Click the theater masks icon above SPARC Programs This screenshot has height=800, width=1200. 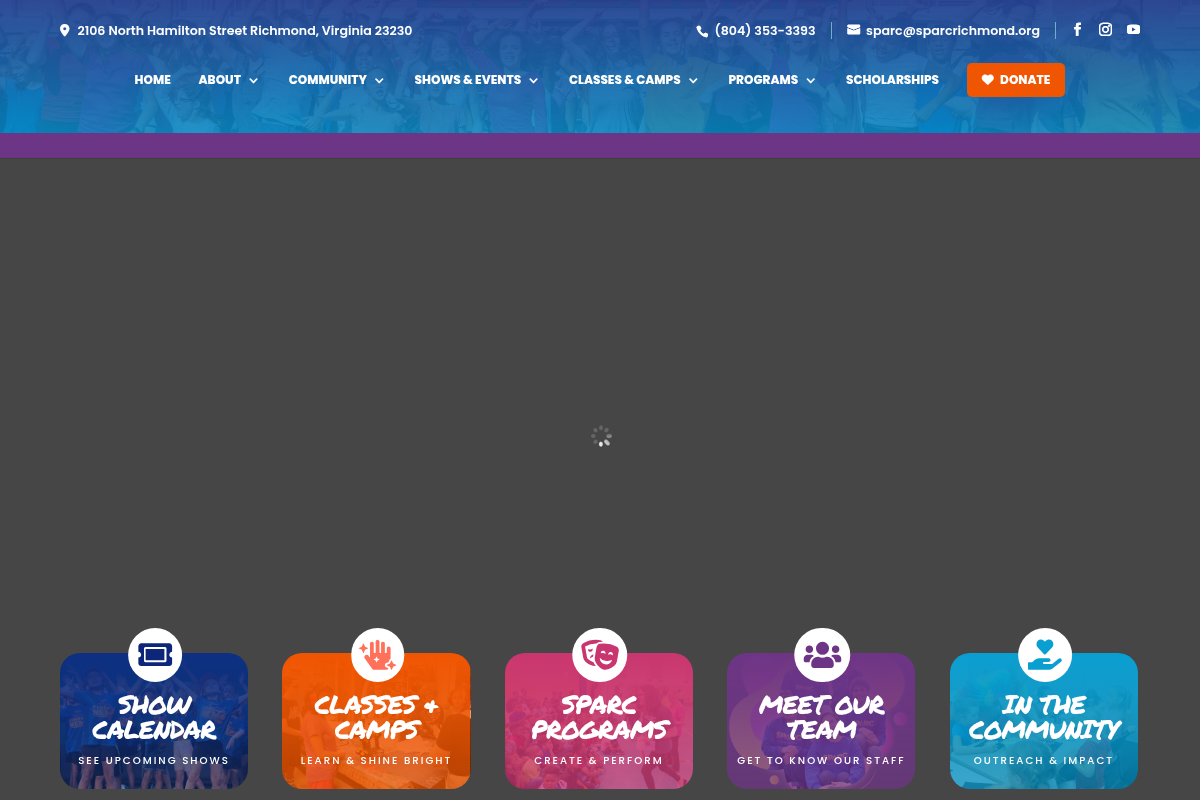(599, 654)
